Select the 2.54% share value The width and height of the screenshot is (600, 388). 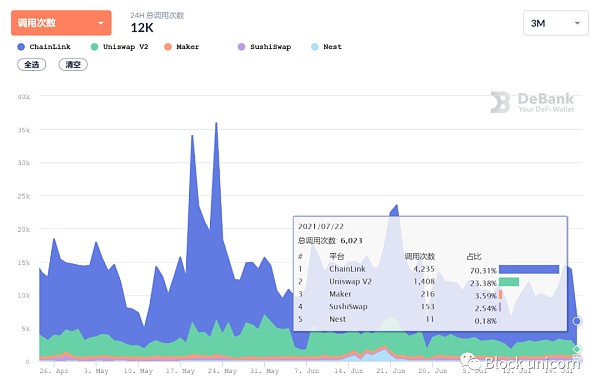pyautogui.click(x=486, y=308)
